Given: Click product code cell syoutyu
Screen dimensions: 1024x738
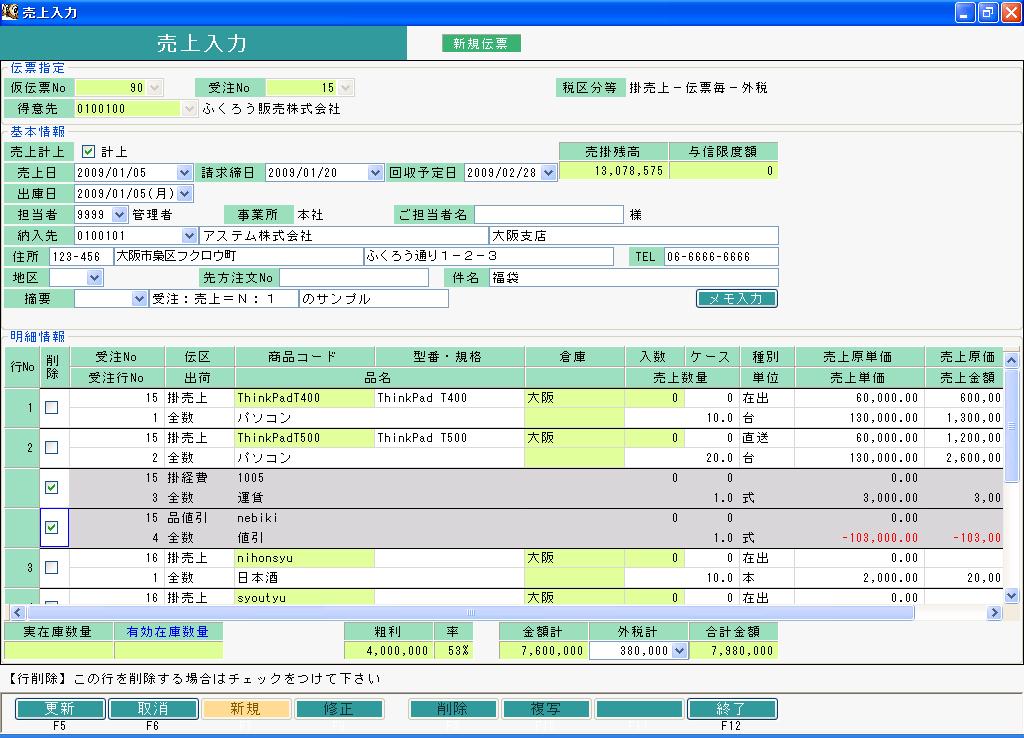Looking at the screenshot, I should click(x=304, y=597).
